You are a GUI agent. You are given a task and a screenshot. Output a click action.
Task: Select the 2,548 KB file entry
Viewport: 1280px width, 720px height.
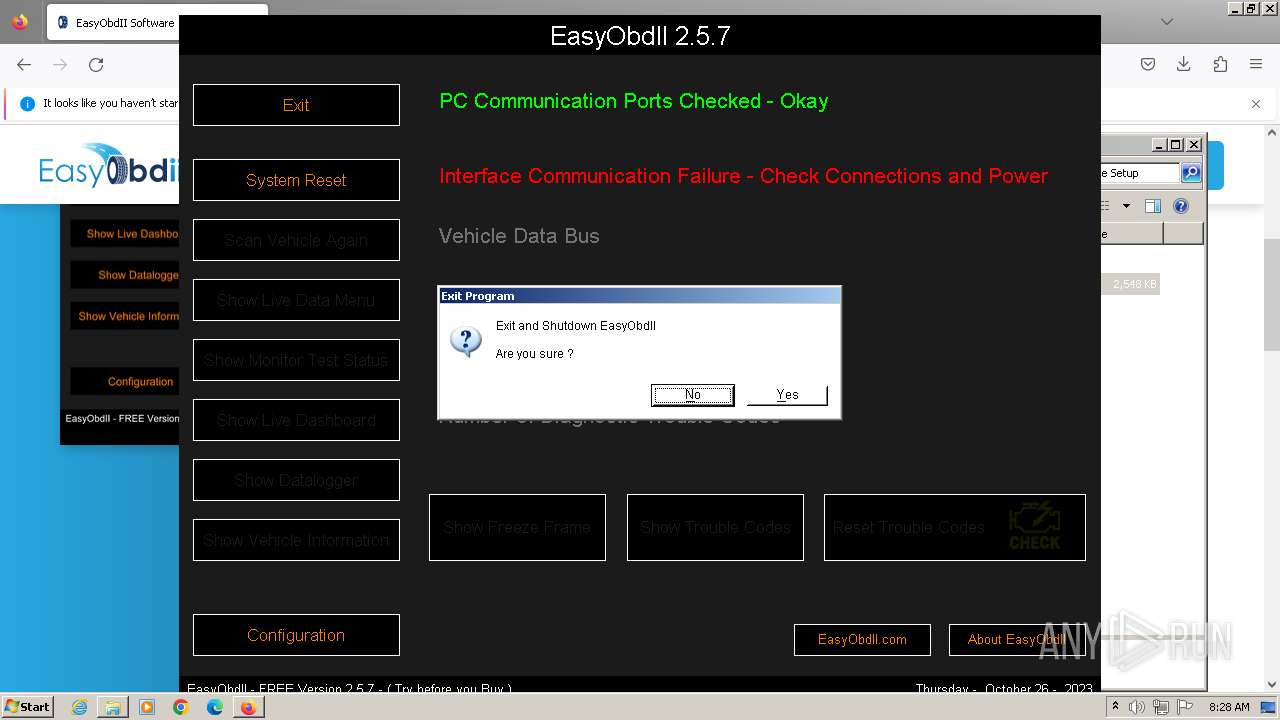click(x=1133, y=284)
